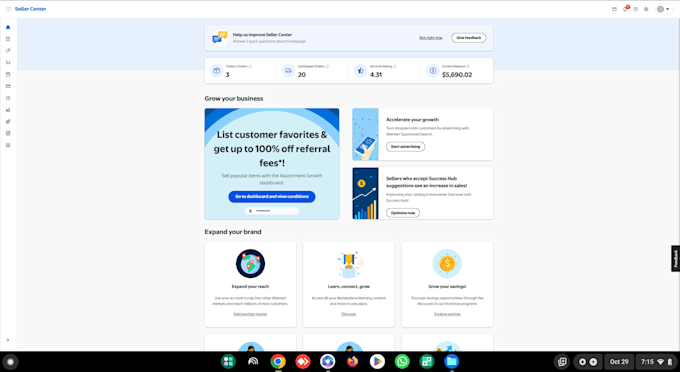Open the help icon in top bar
The width and height of the screenshot is (680, 372).
tap(635, 9)
